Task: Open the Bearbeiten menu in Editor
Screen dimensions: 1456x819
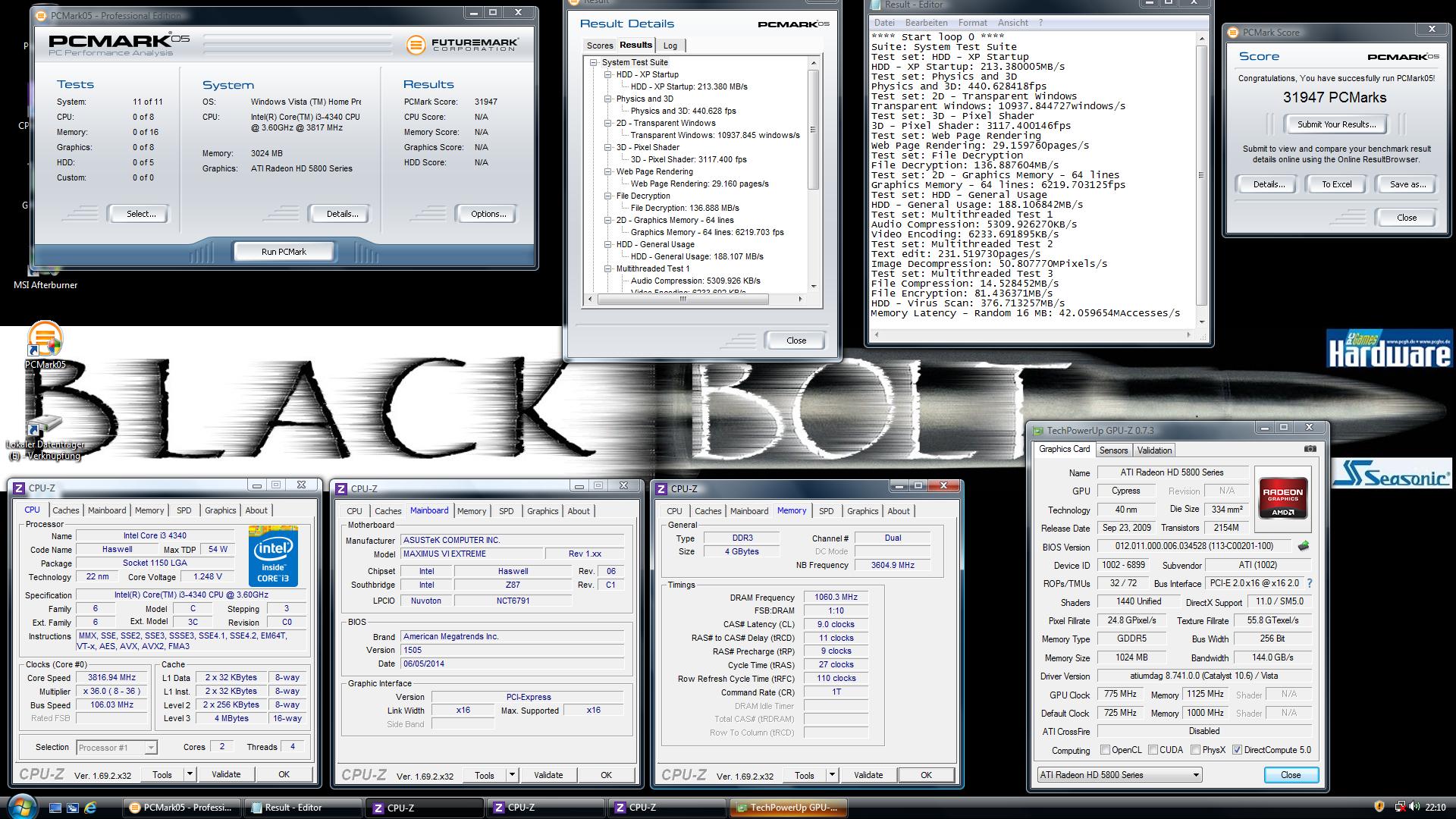Action: click(x=926, y=23)
